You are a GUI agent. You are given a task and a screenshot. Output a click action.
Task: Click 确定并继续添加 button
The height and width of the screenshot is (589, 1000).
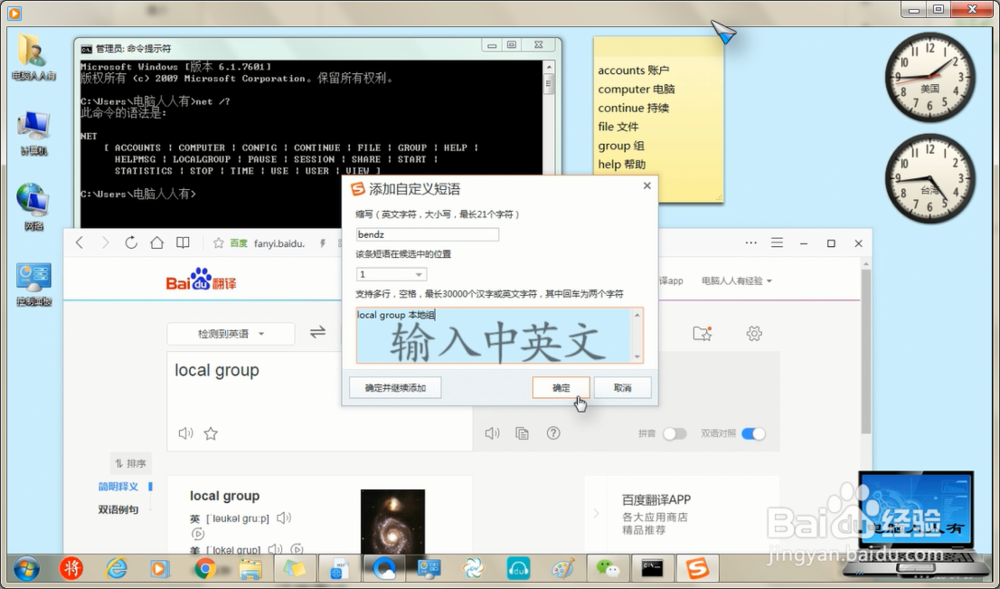coord(395,388)
